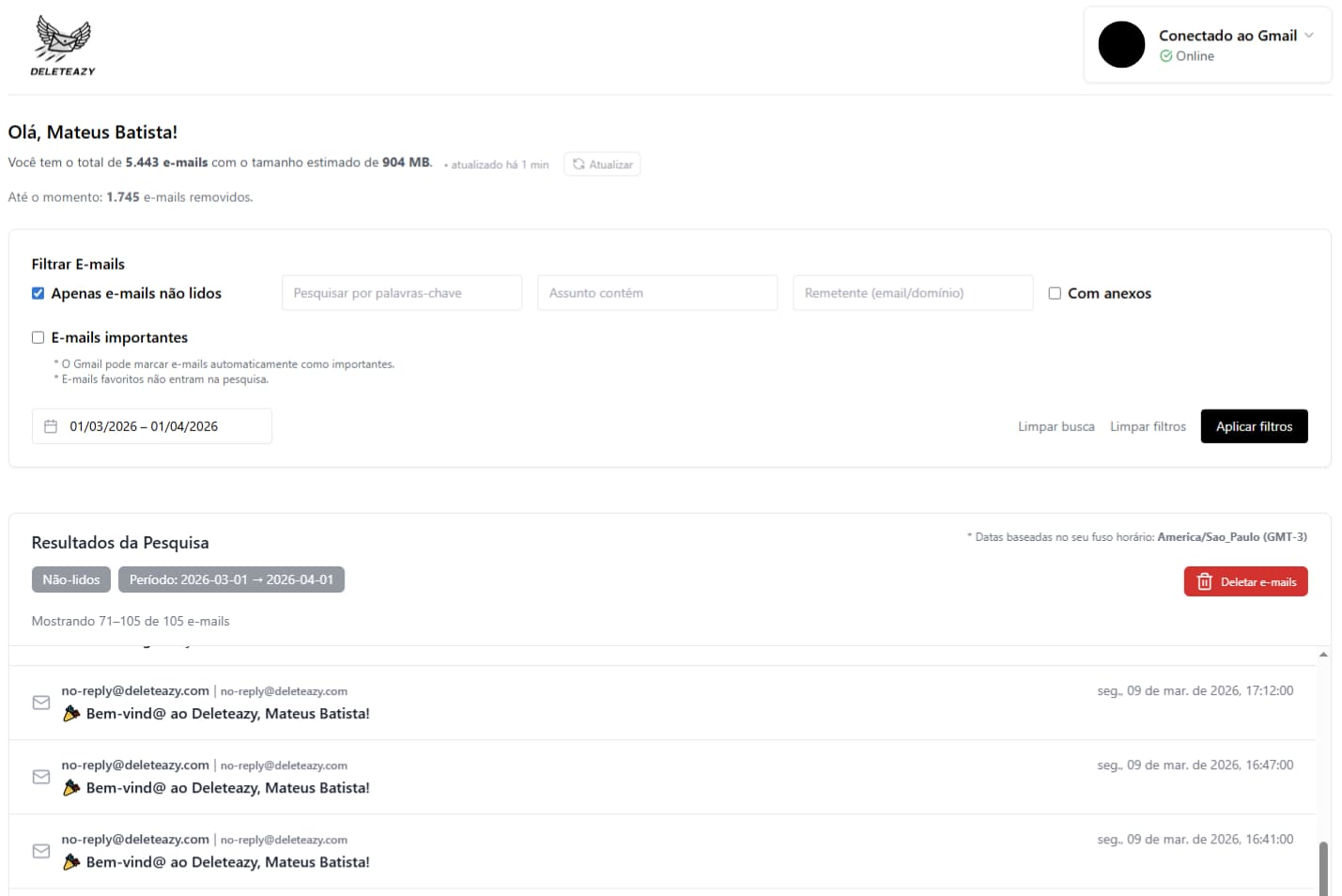The width and height of the screenshot is (1342, 896).
Task: Dismiss the Não-lidos filter chip
Action: (x=70, y=579)
